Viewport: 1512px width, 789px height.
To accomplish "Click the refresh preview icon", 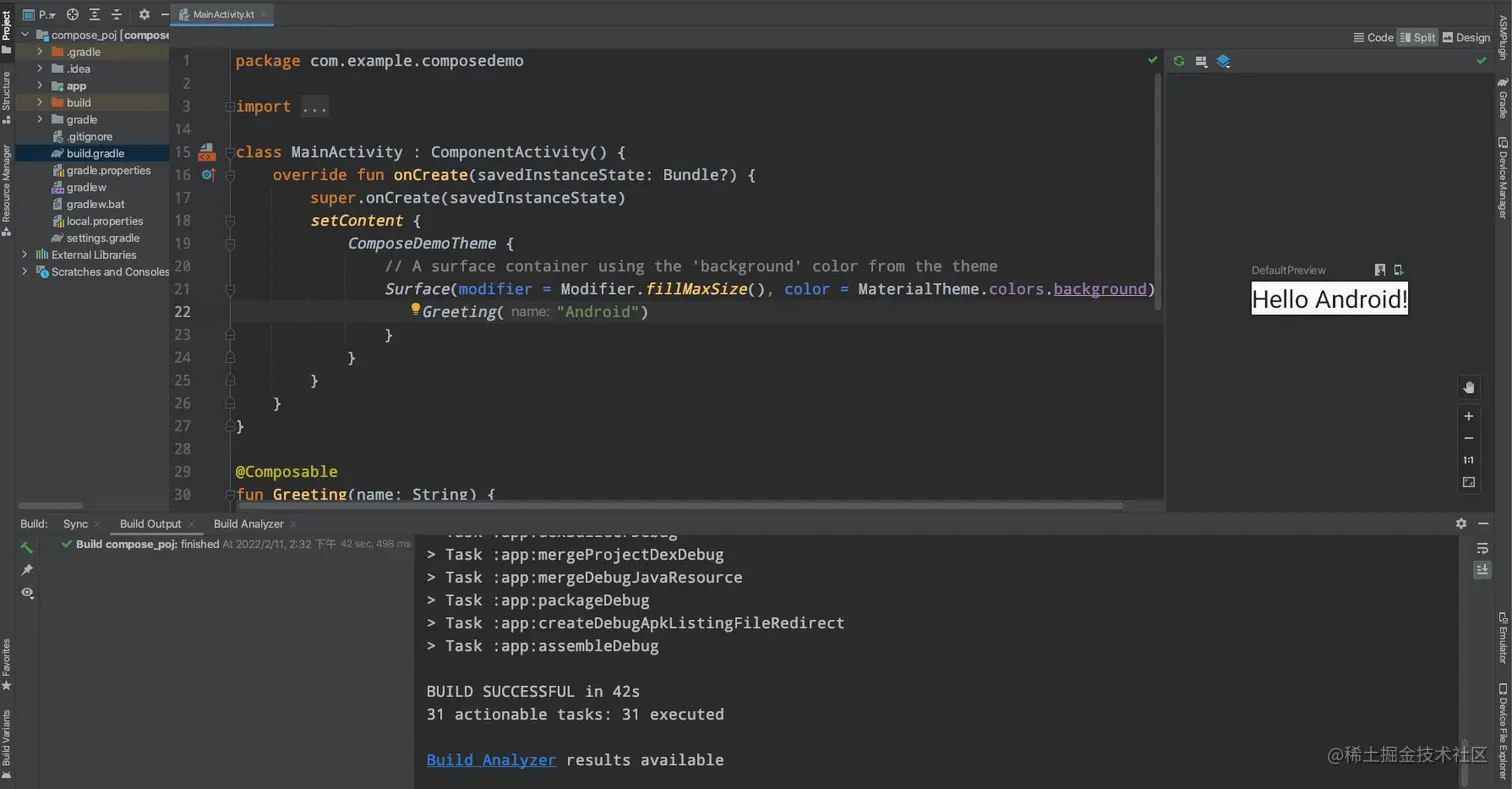I will pos(1179,61).
